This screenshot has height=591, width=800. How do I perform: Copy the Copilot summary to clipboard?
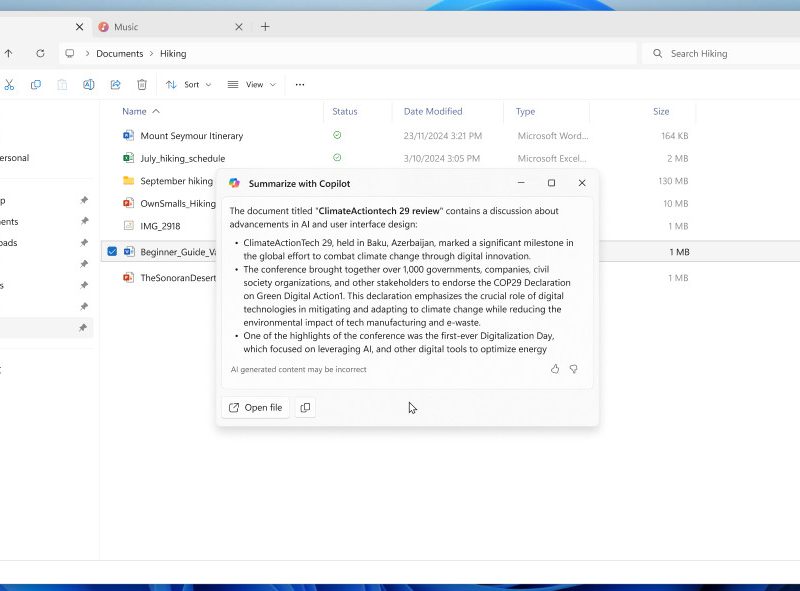[305, 408]
